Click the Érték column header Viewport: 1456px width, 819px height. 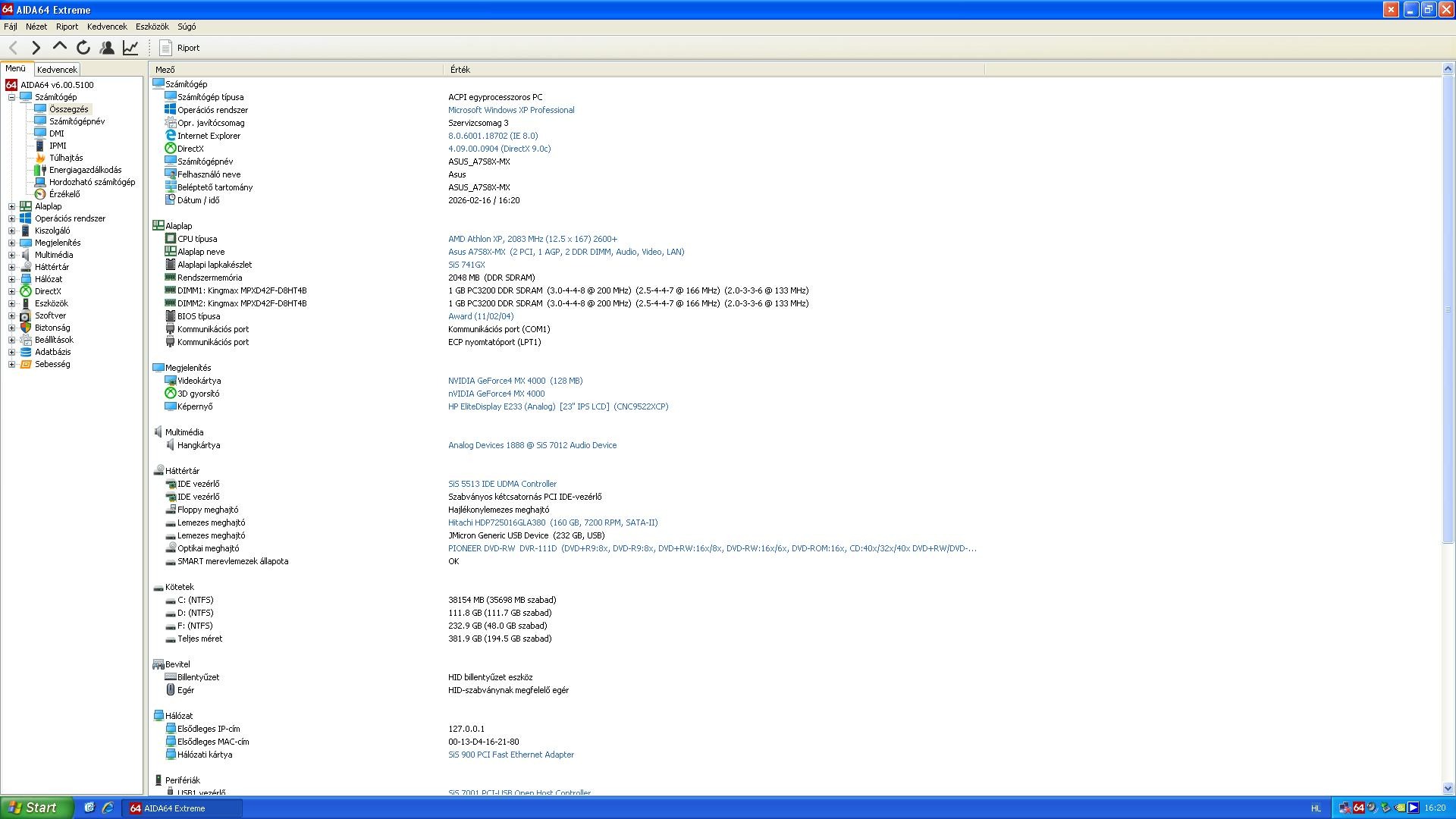[x=460, y=69]
